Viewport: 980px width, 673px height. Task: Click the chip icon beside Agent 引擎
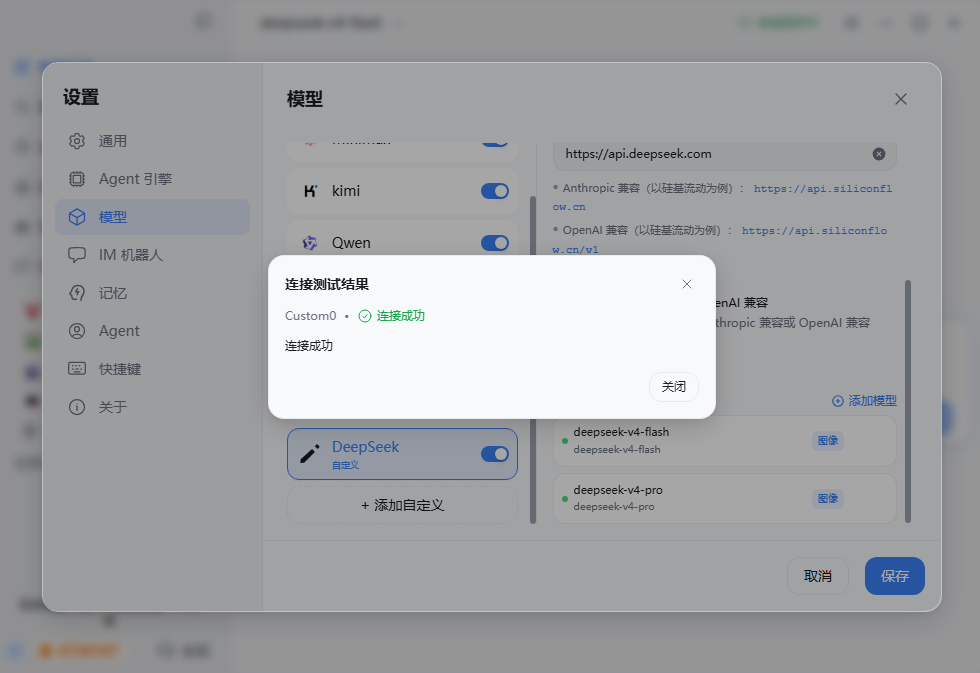(x=77, y=179)
